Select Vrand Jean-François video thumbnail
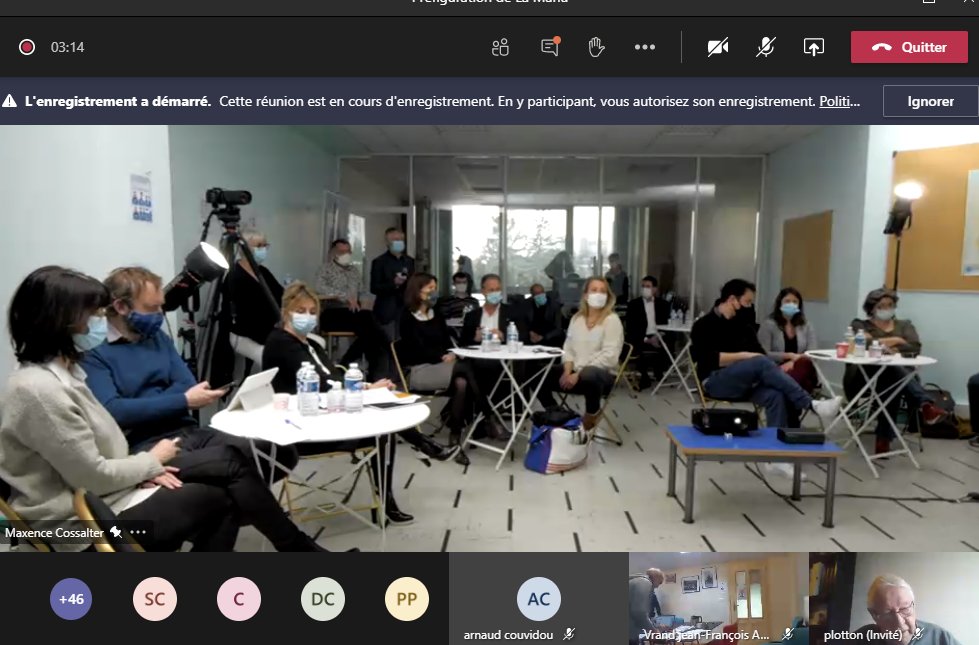979x645 pixels. 716,598
